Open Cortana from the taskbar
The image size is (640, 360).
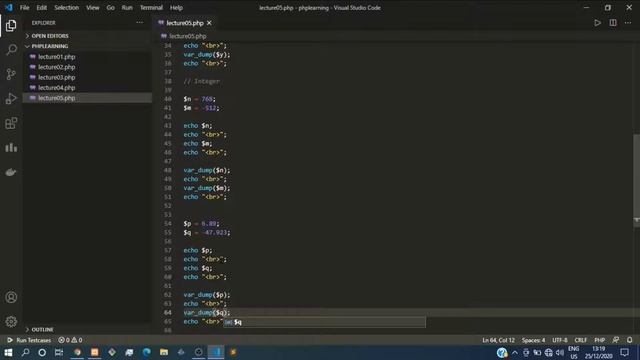[x=42, y=352]
